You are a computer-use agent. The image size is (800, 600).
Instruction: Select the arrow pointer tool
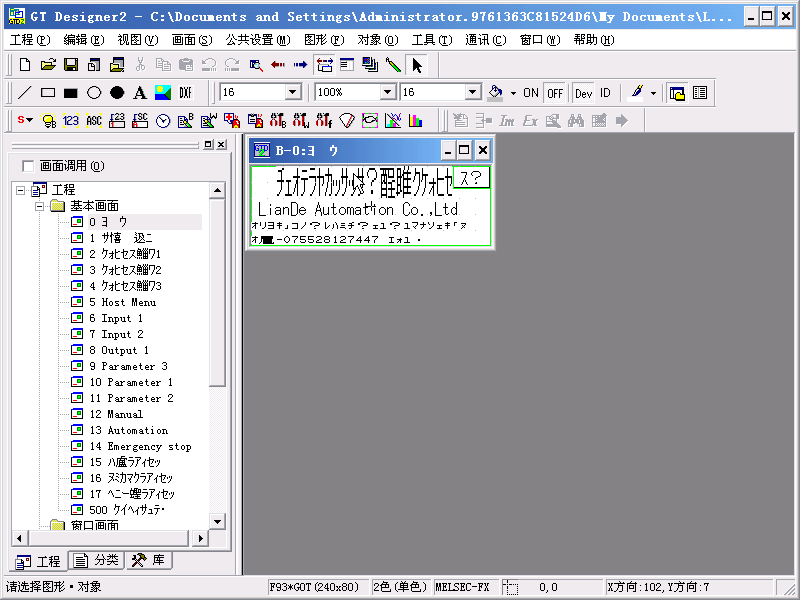click(x=417, y=65)
